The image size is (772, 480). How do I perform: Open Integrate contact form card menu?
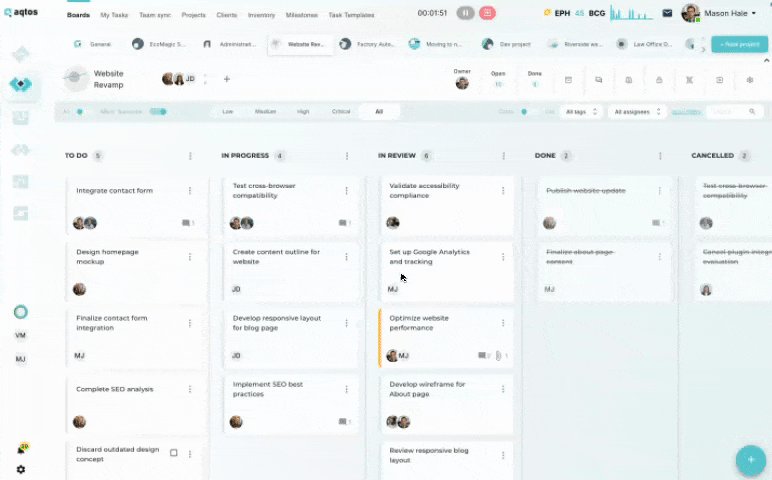coord(190,191)
